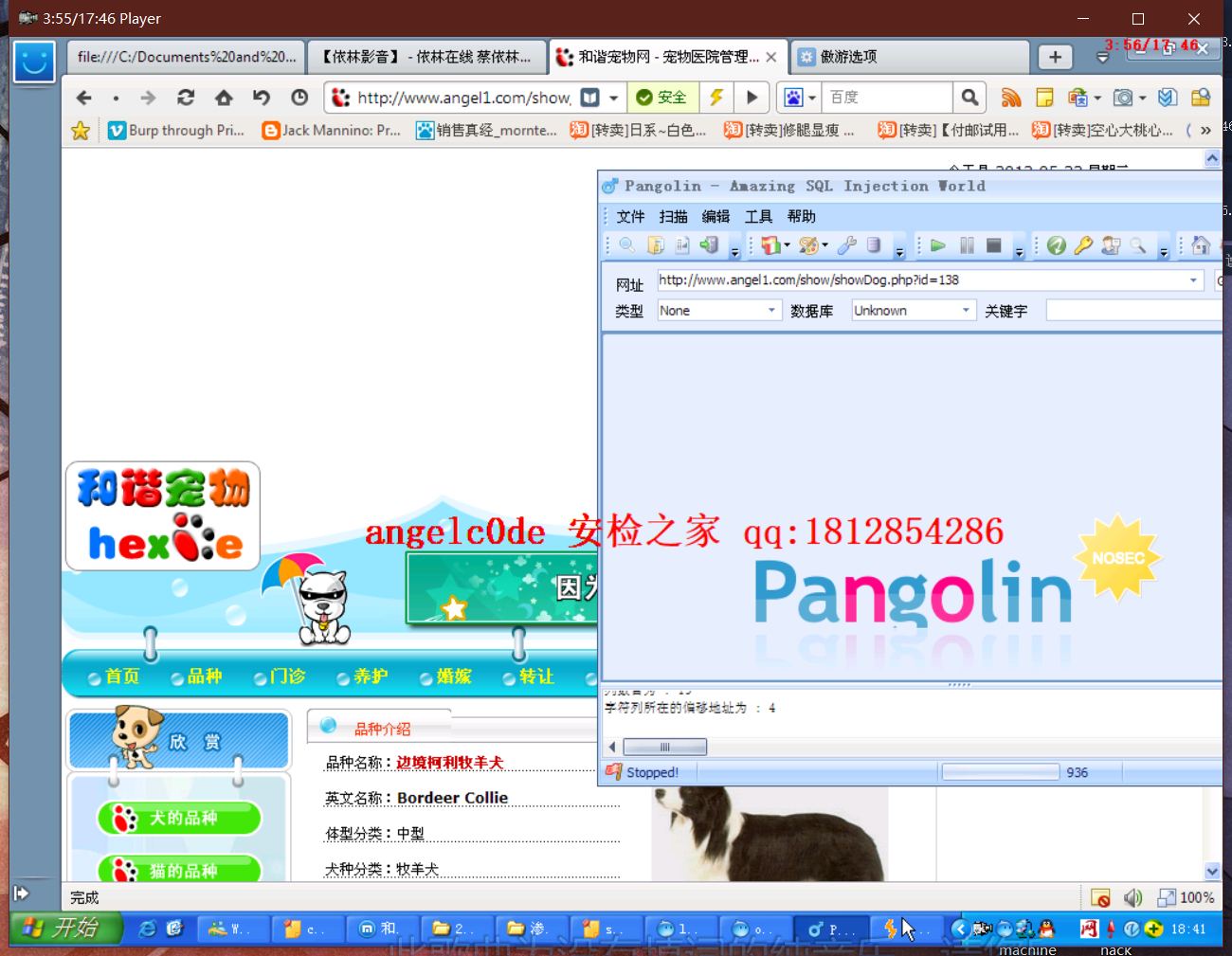Screen dimensions: 1232x956
Task: Expand the bookmarks bar overflow chevron
Action: click(1205, 131)
